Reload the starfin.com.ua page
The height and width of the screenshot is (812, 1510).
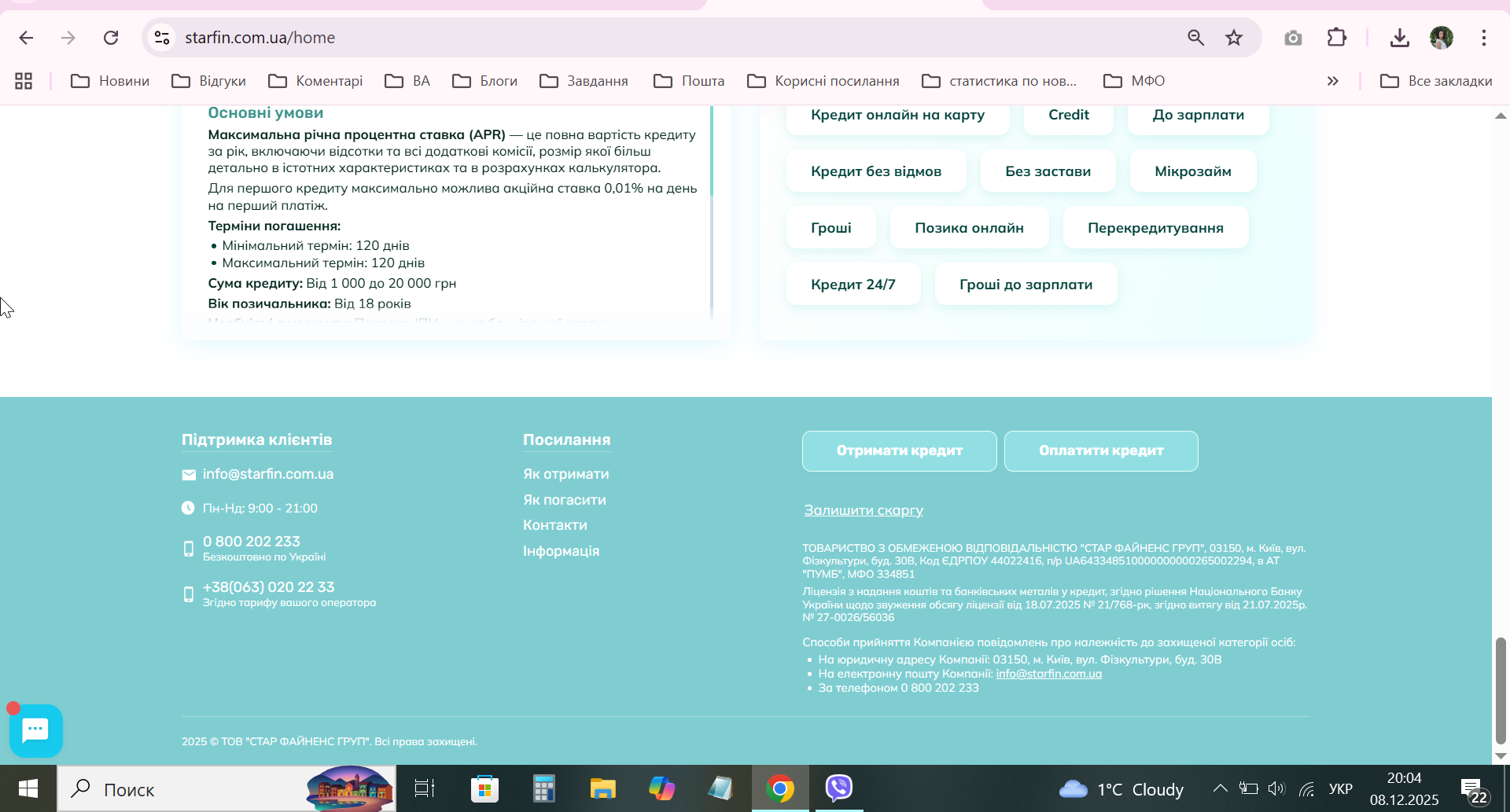point(111,38)
